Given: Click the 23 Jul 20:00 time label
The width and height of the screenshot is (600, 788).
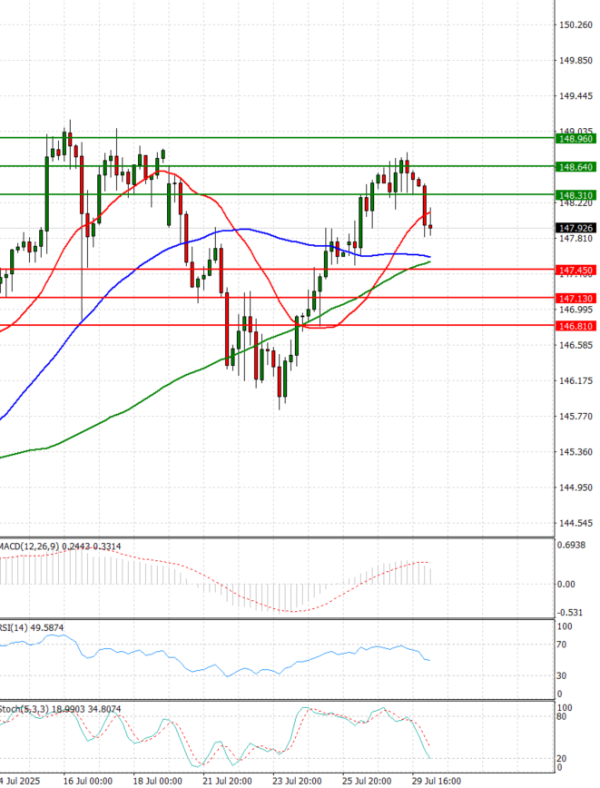Looking at the screenshot, I should pyautogui.click(x=297, y=781).
